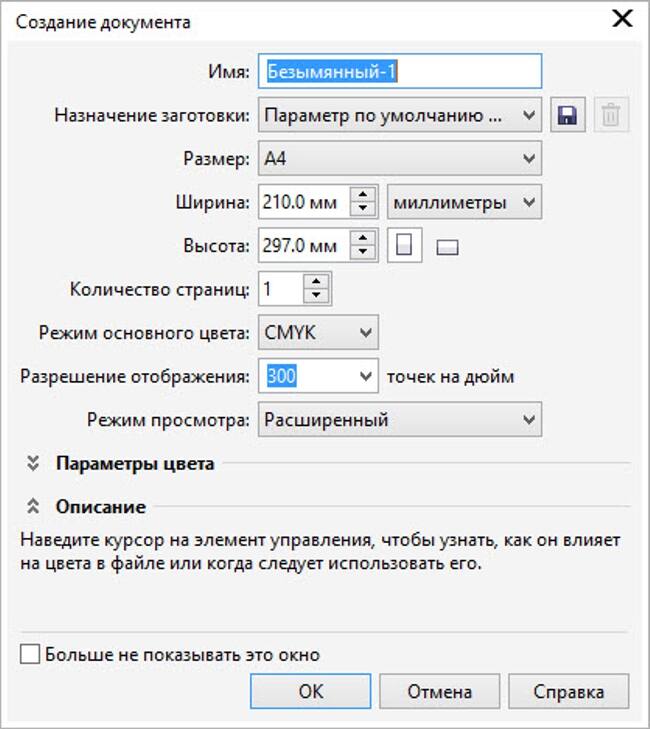Click the OK button
650x729 pixels.
pyautogui.click(x=310, y=691)
